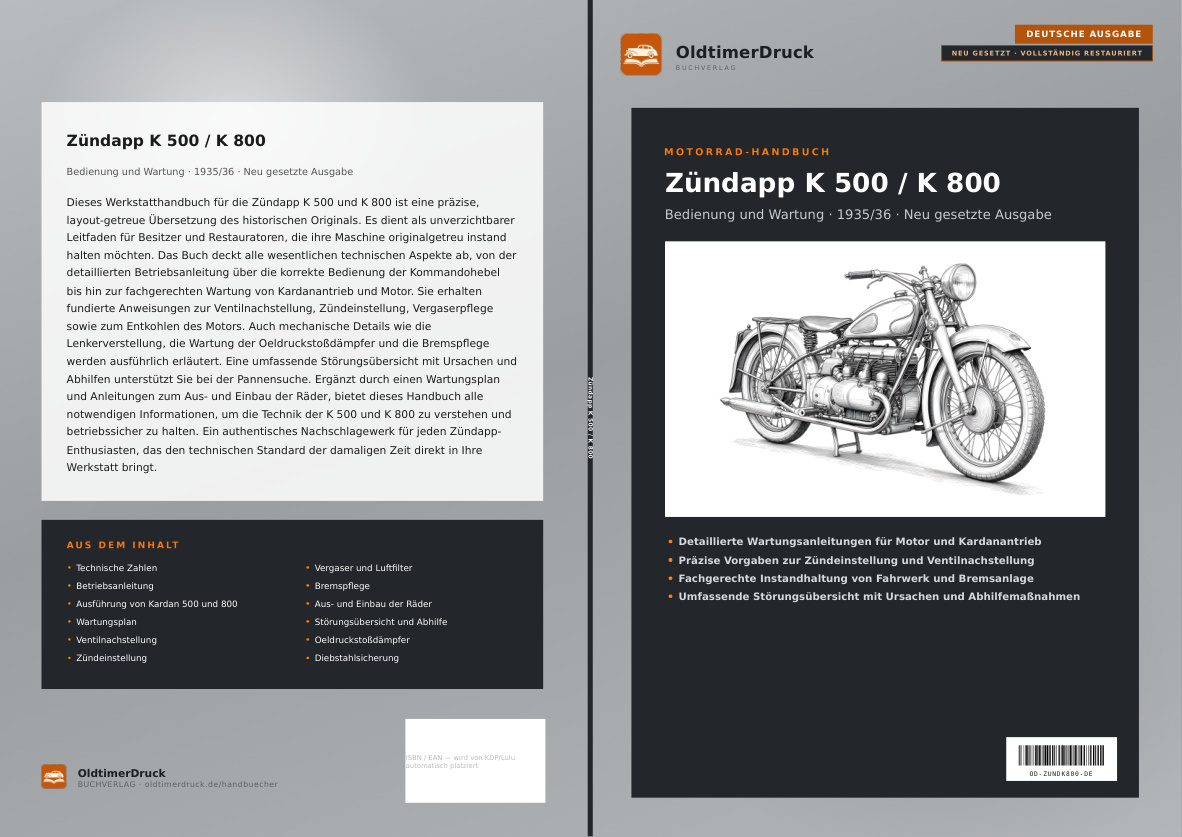Screen dimensions: 1182x837
Task: Select 'Ausführung von Kardan 500 und 800' entry
Action: 156,604
